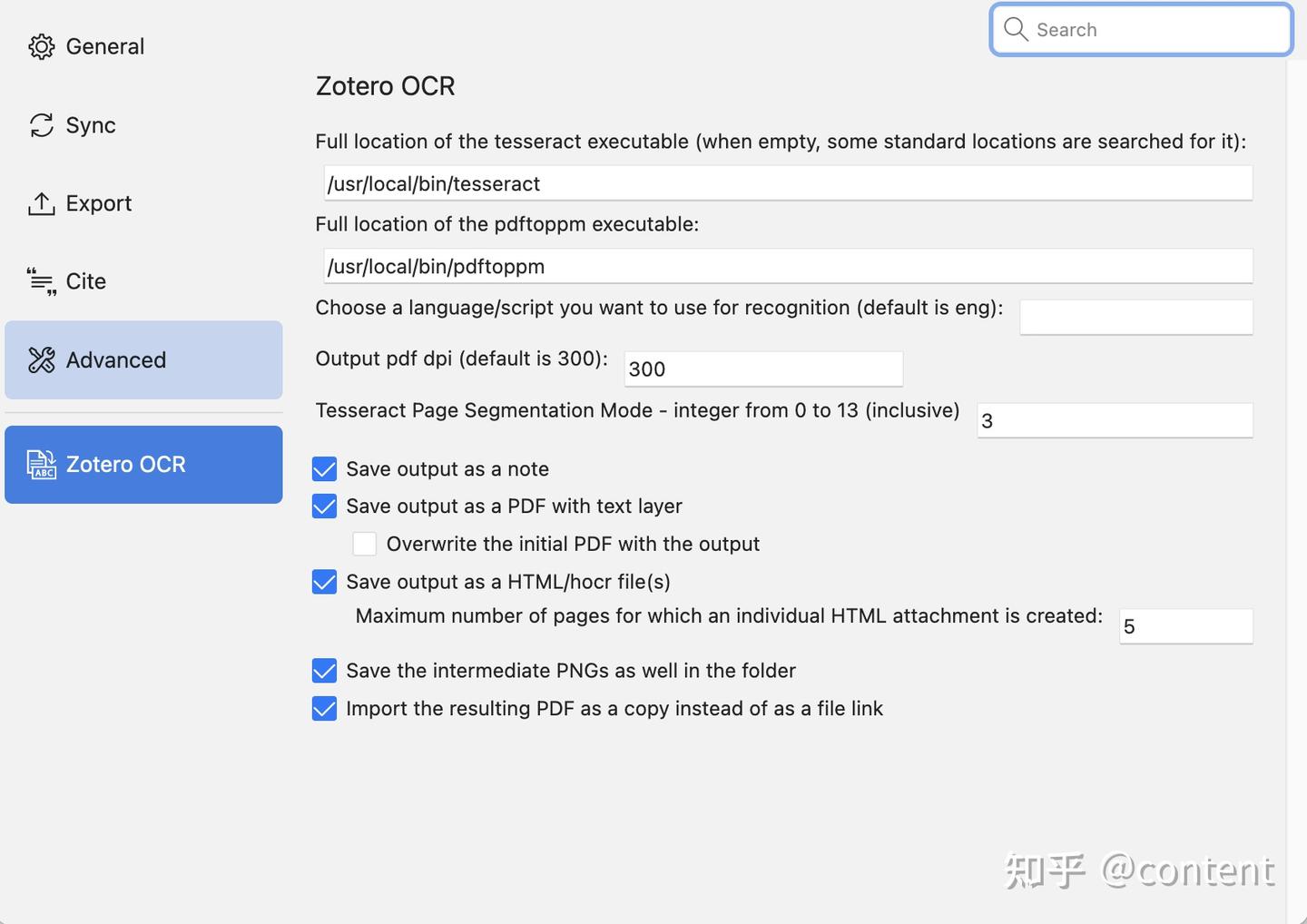Select the Sync arrows icon
The image size is (1307, 924).
41,125
